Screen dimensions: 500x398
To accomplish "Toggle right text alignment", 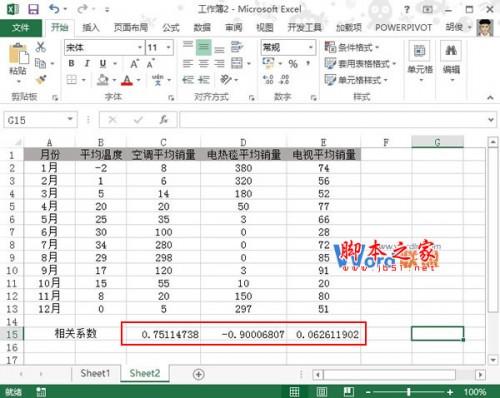I will [x=219, y=63].
